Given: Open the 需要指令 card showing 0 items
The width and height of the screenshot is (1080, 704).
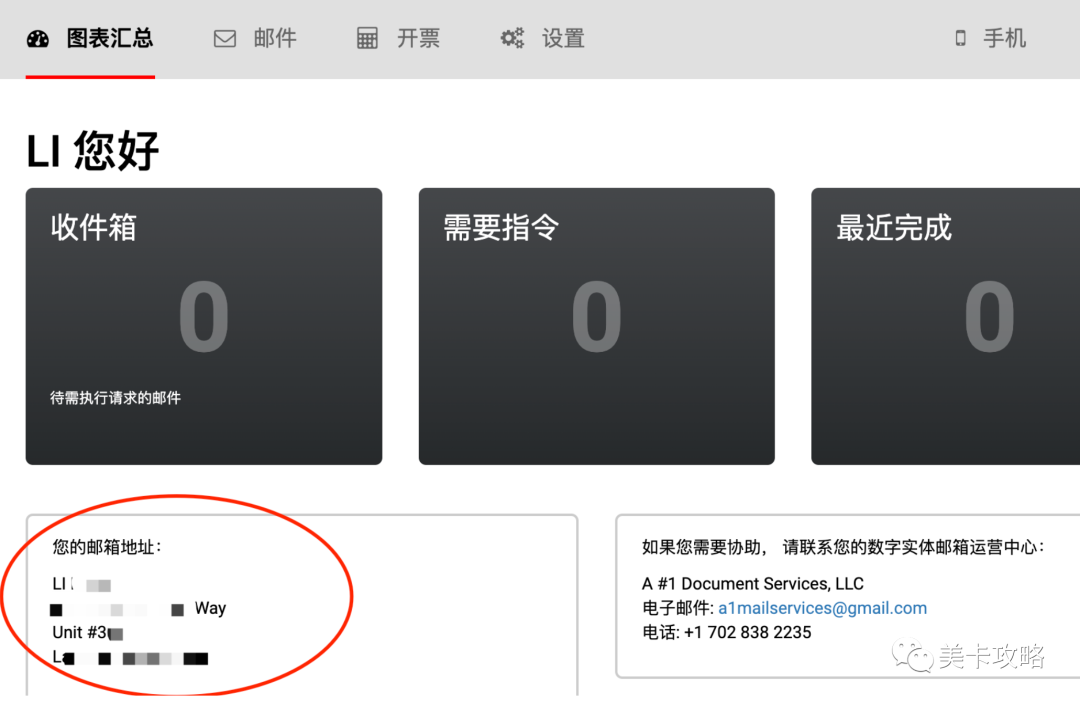Looking at the screenshot, I should tap(596, 325).
